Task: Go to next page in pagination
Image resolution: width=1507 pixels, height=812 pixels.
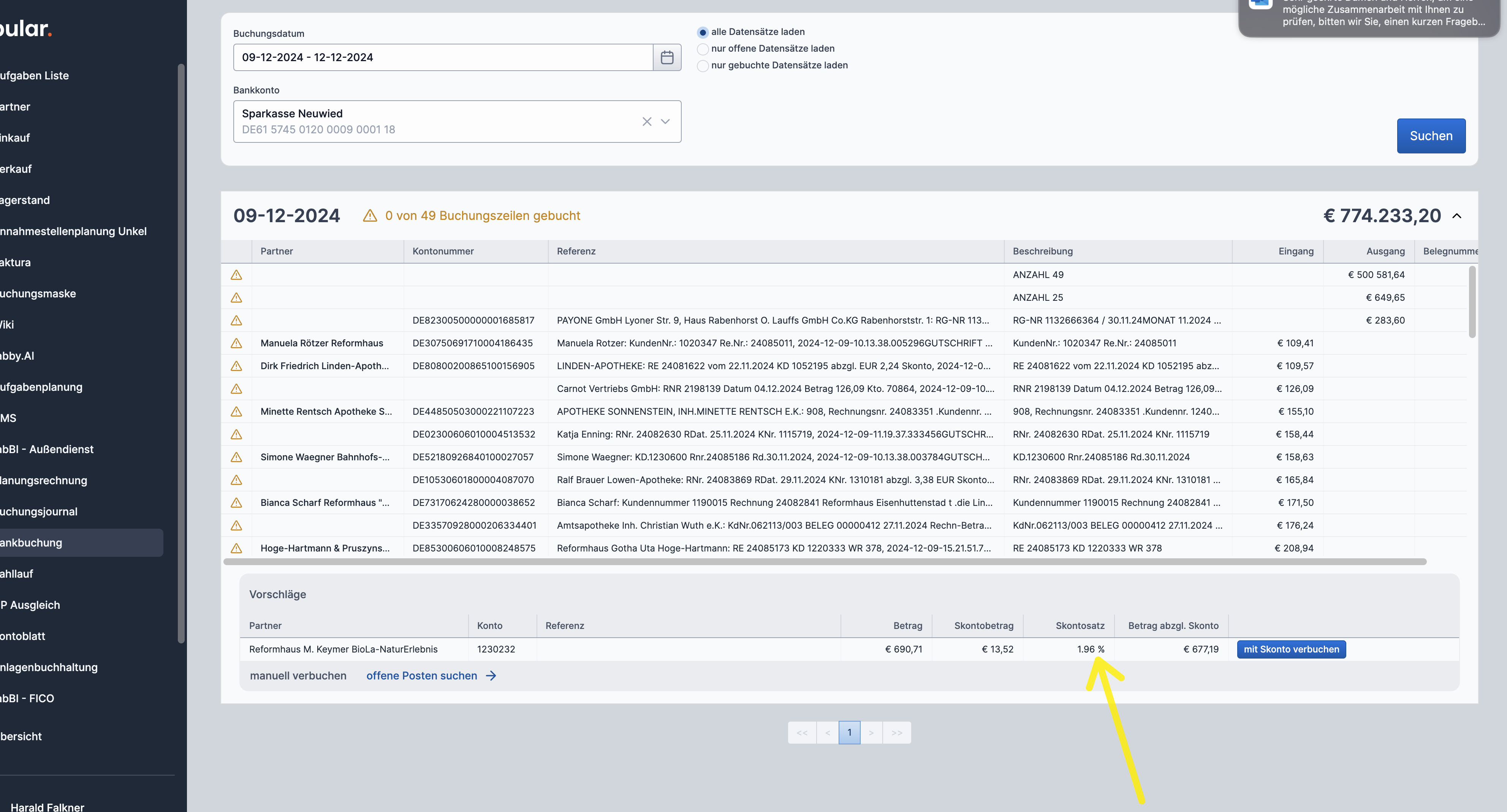Action: 871,733
